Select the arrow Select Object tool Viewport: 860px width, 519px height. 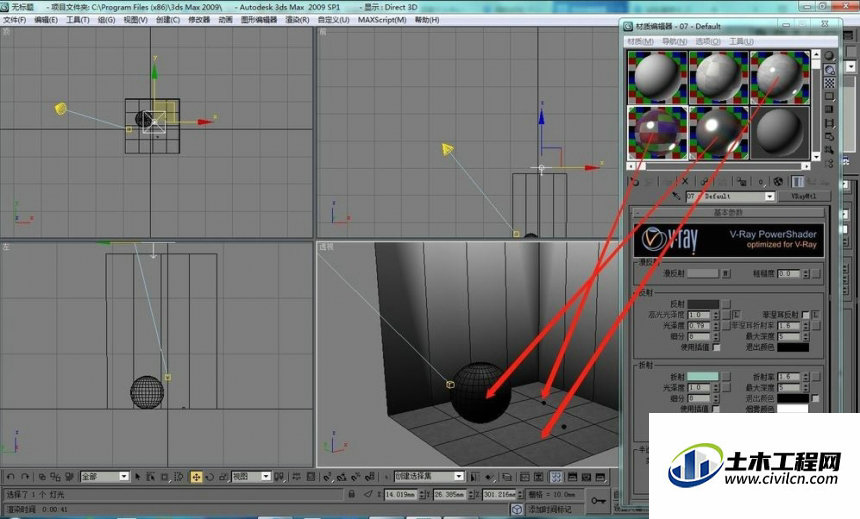pyautogui.click(x=138, y=477)
